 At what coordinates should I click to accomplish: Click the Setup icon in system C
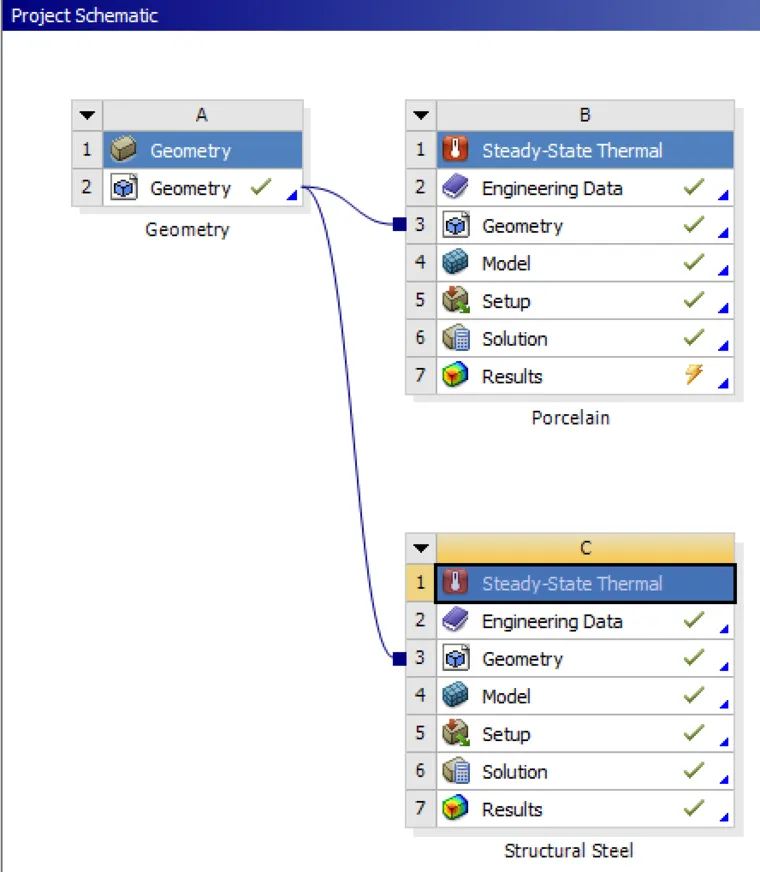(456, 733)
